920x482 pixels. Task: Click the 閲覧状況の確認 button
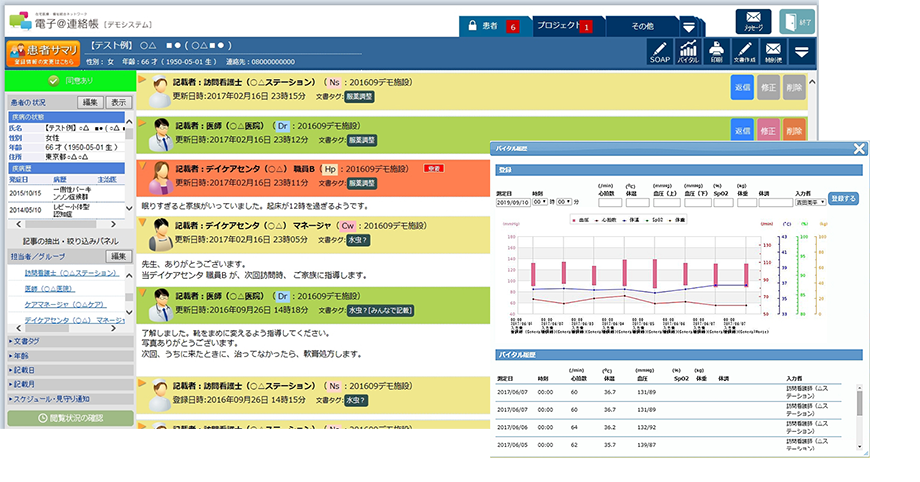69,418
